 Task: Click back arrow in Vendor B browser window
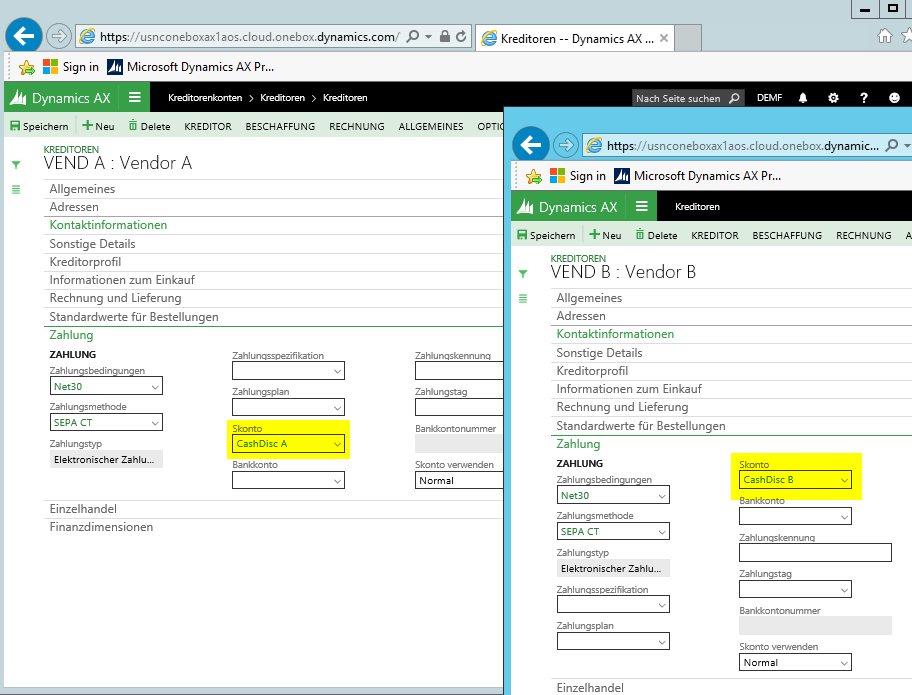[x=530, y=145]
